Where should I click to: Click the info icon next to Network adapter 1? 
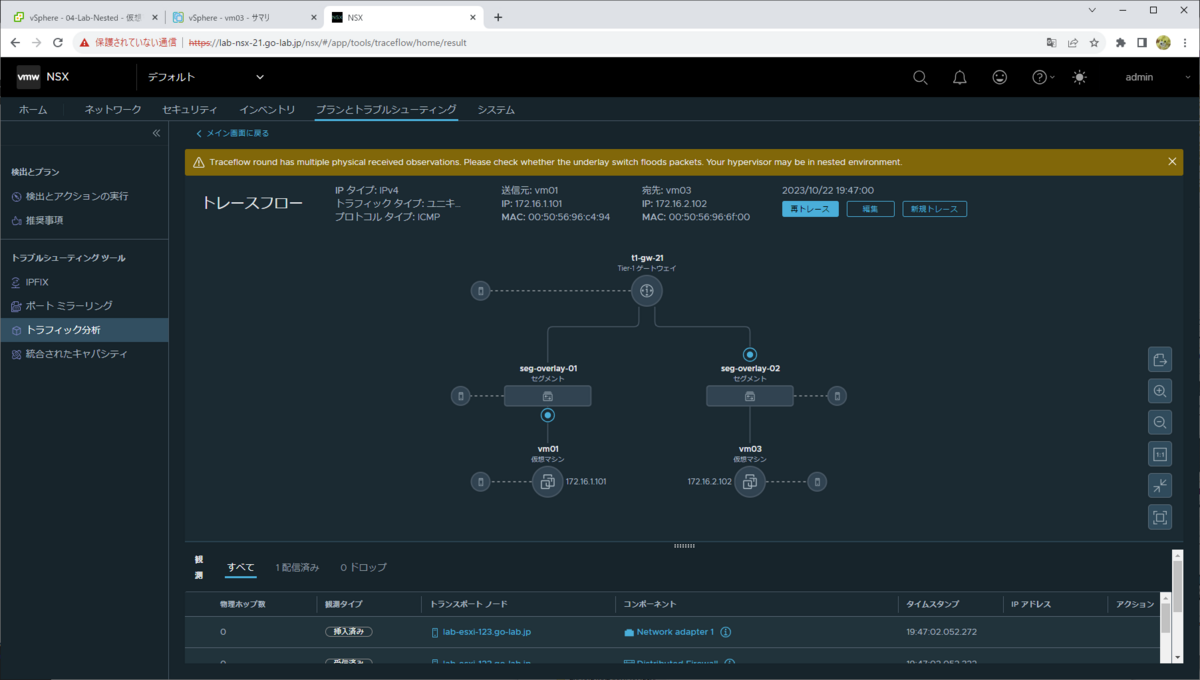pos(726,632)
